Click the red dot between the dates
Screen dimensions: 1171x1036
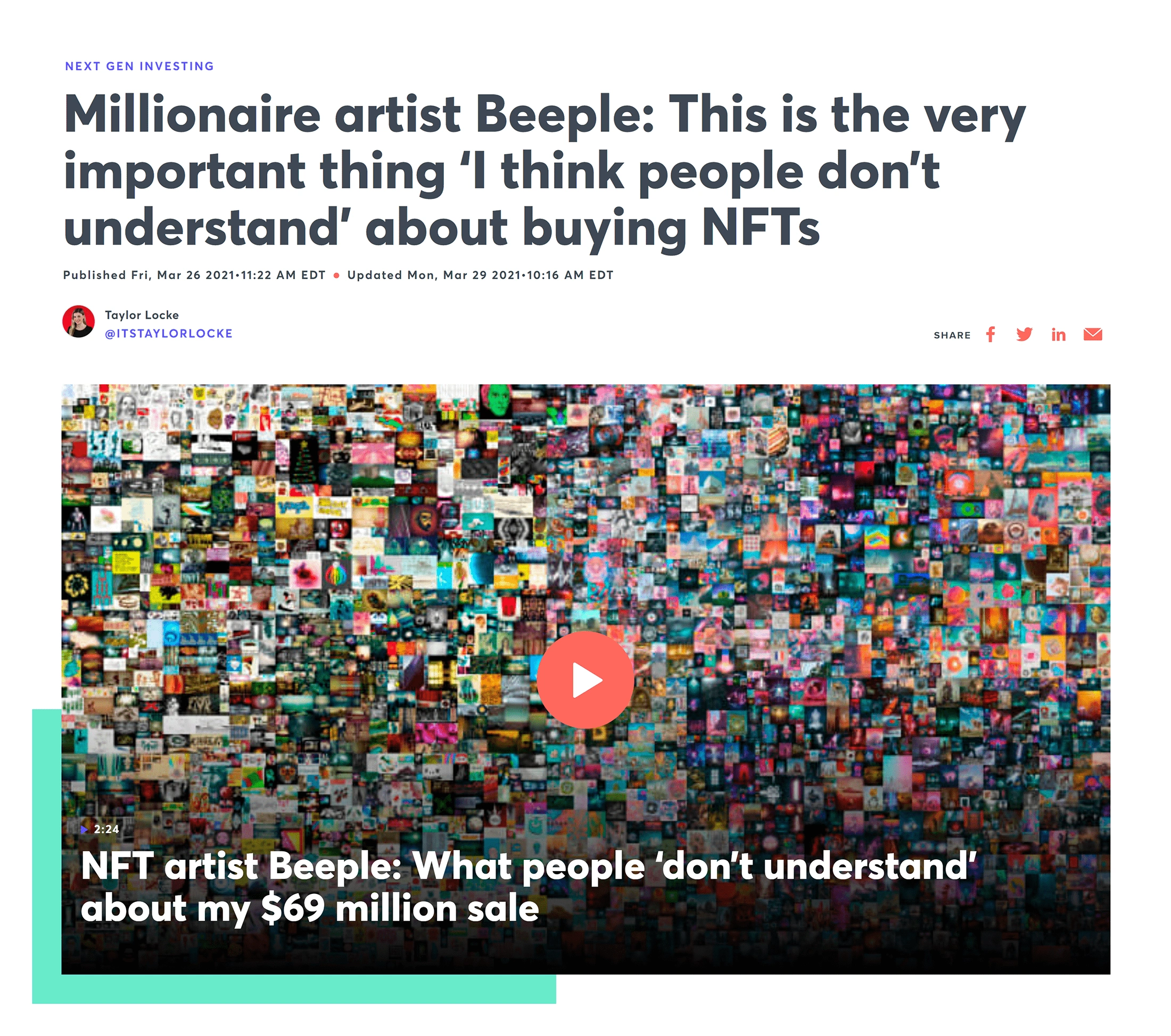336,276
